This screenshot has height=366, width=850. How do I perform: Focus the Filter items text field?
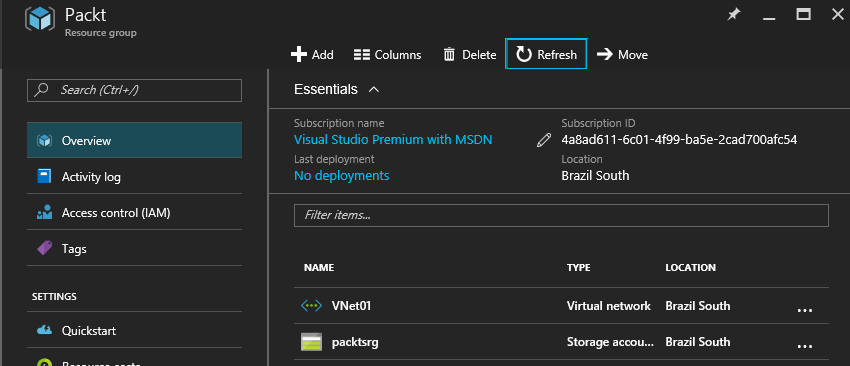tap(561, 215)
